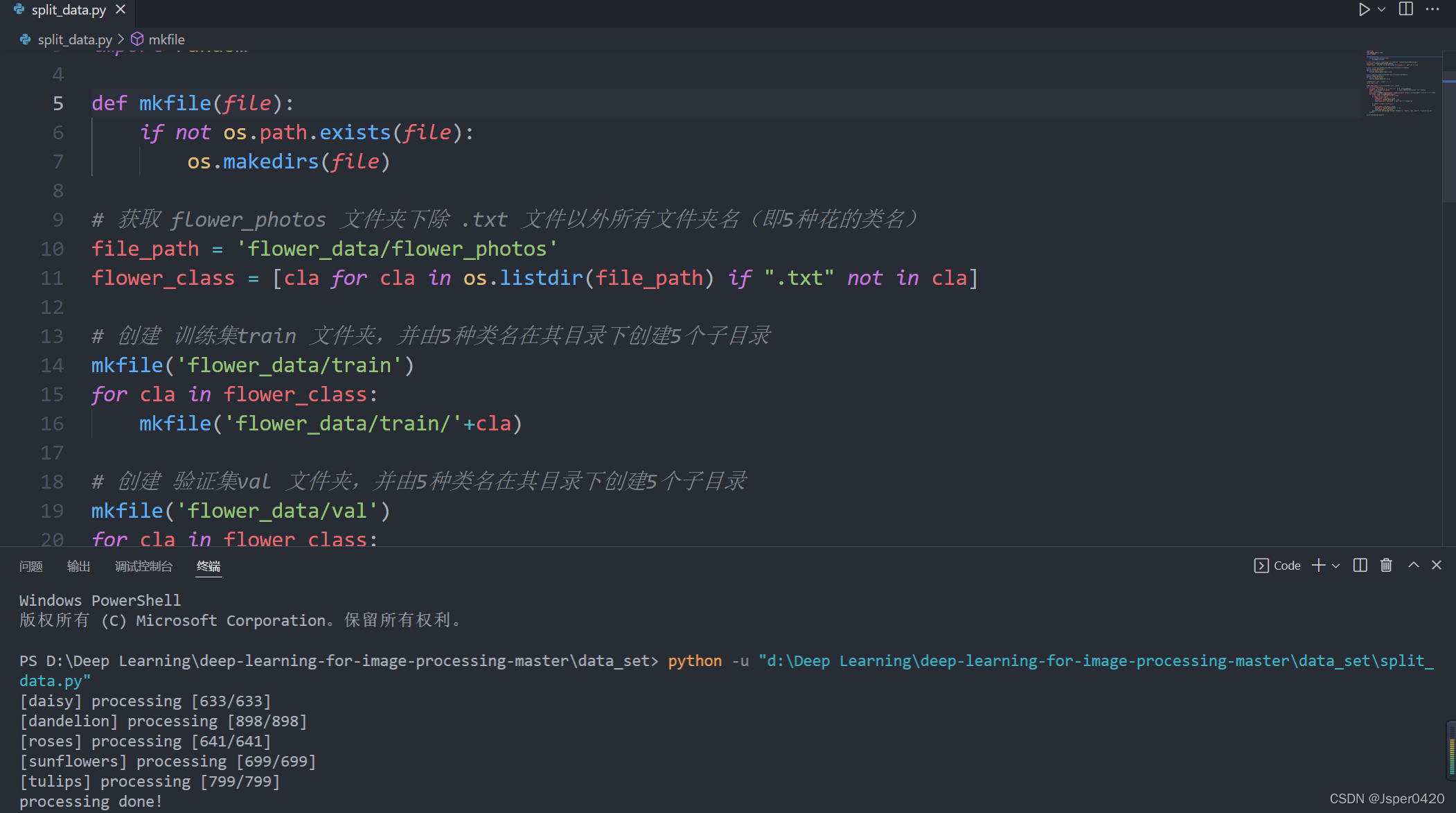Split the terminal pane
1456x813 pixels.
tap(1360, 566)
